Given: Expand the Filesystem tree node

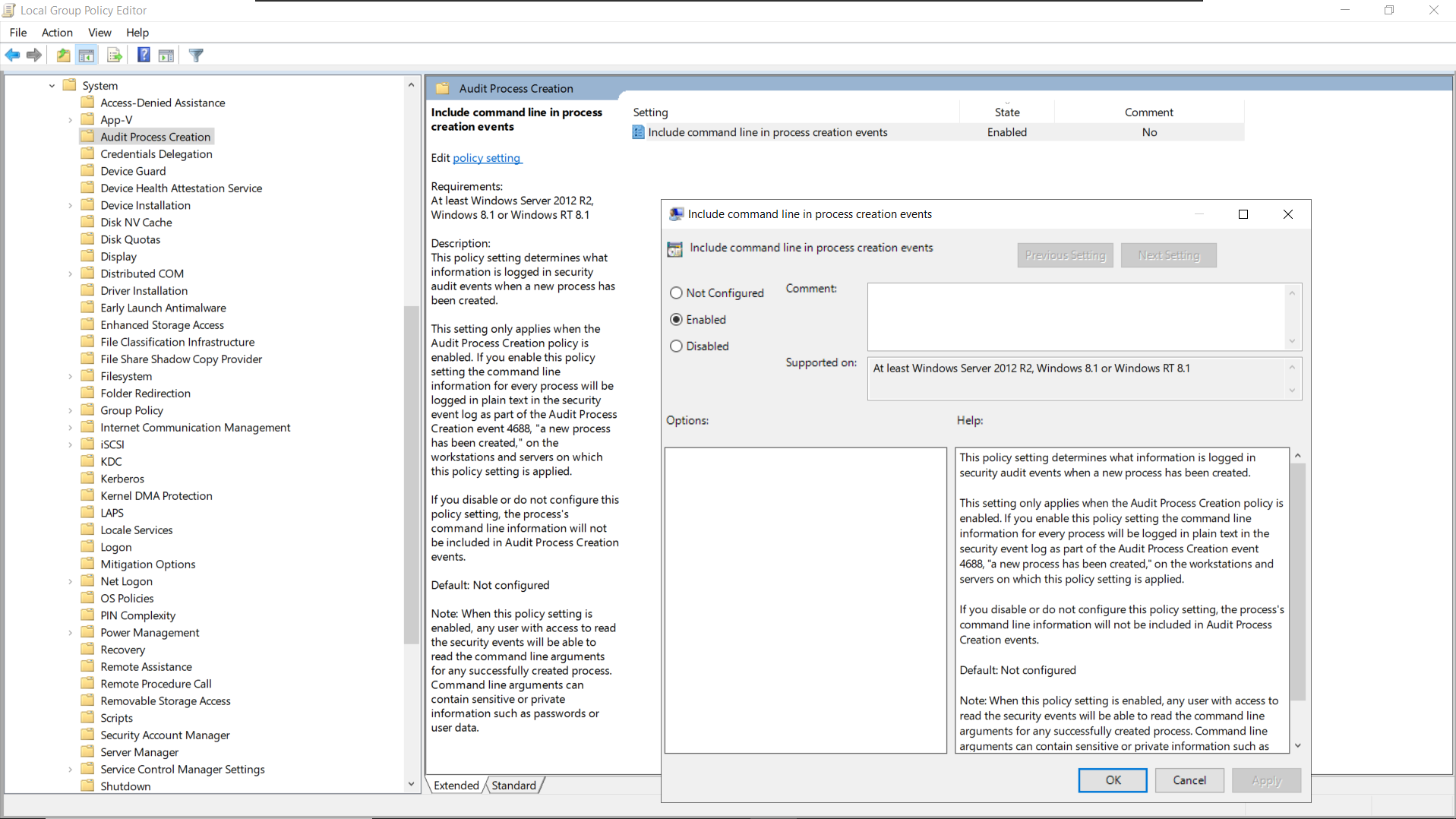Looking at the screenshot, I should click(x=70, y=376).
